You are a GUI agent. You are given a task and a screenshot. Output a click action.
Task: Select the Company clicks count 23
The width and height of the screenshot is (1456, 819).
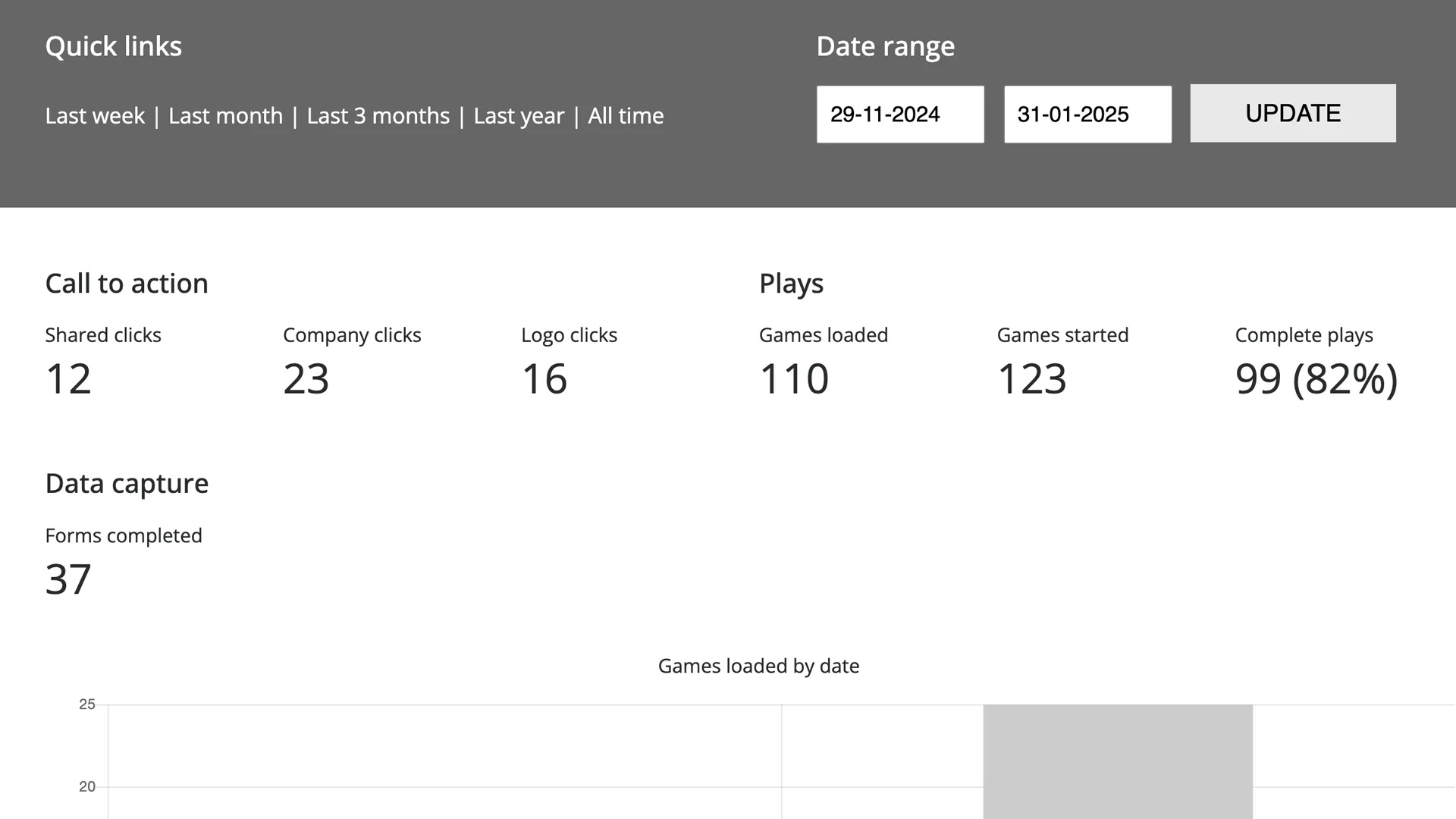pos(306,378)
